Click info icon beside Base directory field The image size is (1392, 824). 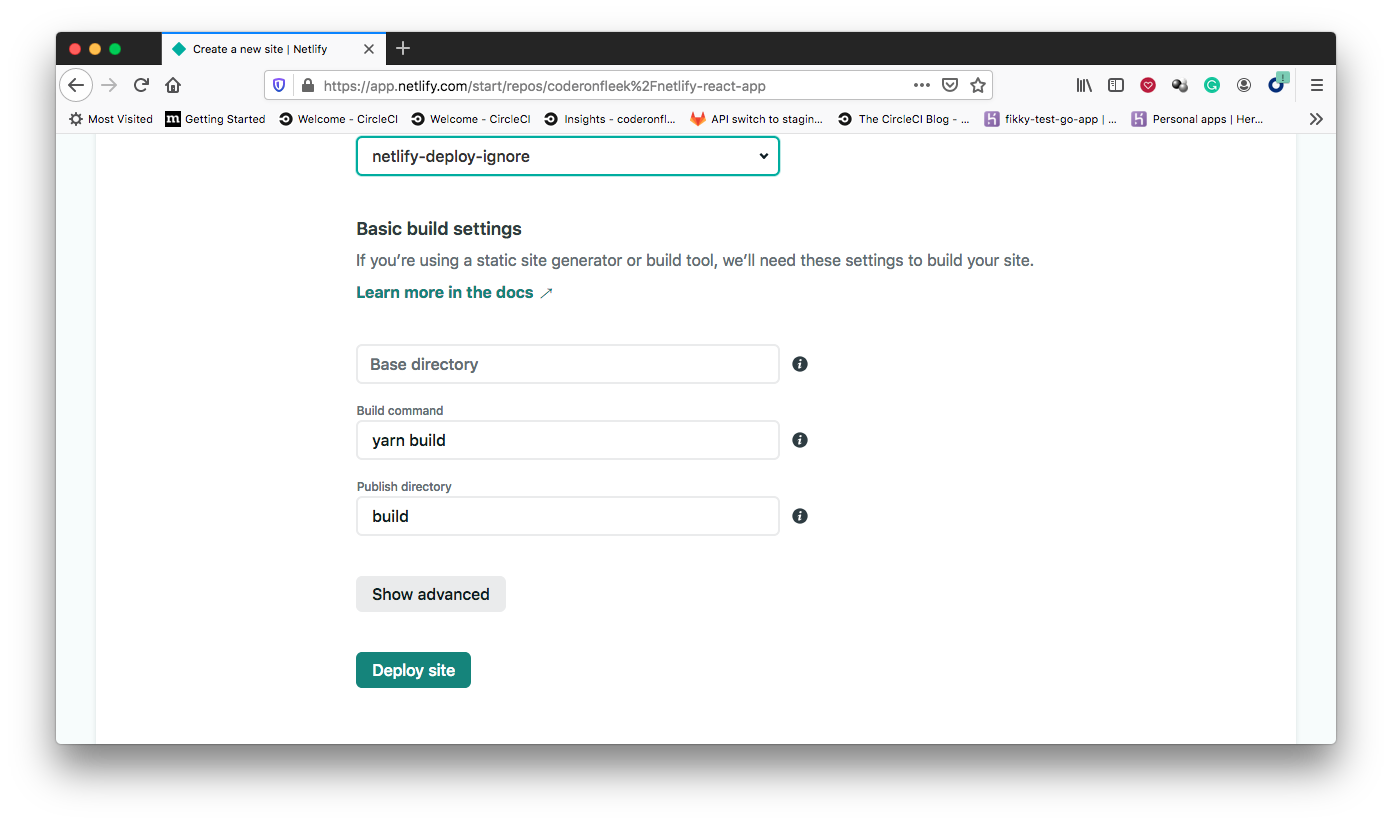pyautogui.click(x=800, y=364)
